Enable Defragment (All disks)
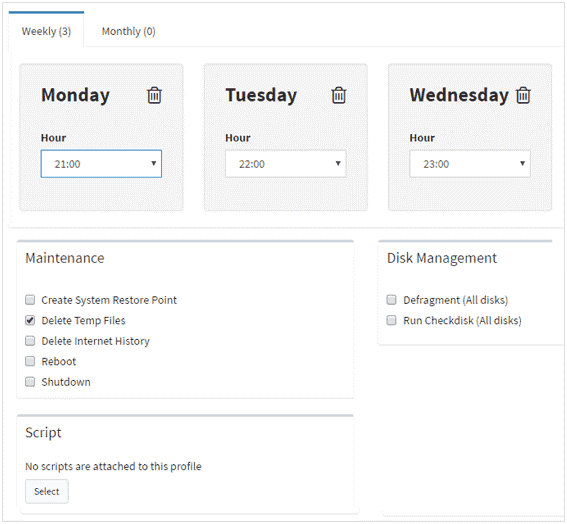567x524 pixels. pos(391,300)
